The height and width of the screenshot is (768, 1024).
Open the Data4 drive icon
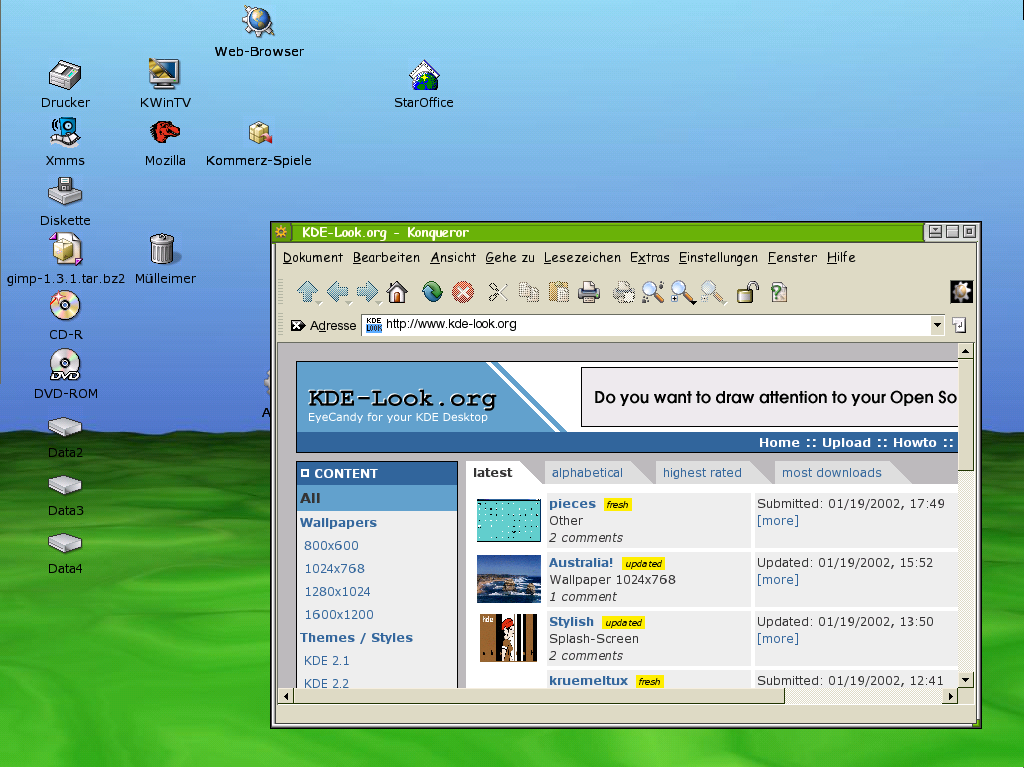click(65, 552)
